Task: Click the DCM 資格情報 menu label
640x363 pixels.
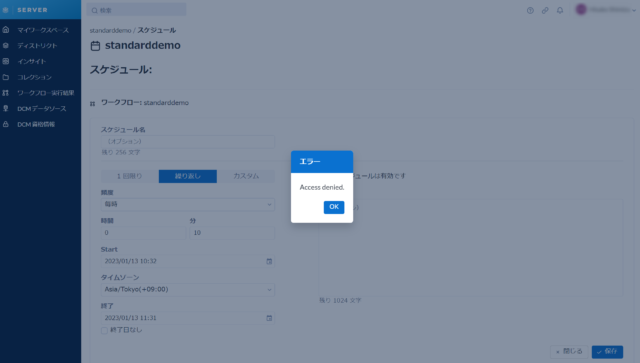Action: click(36, 125)
